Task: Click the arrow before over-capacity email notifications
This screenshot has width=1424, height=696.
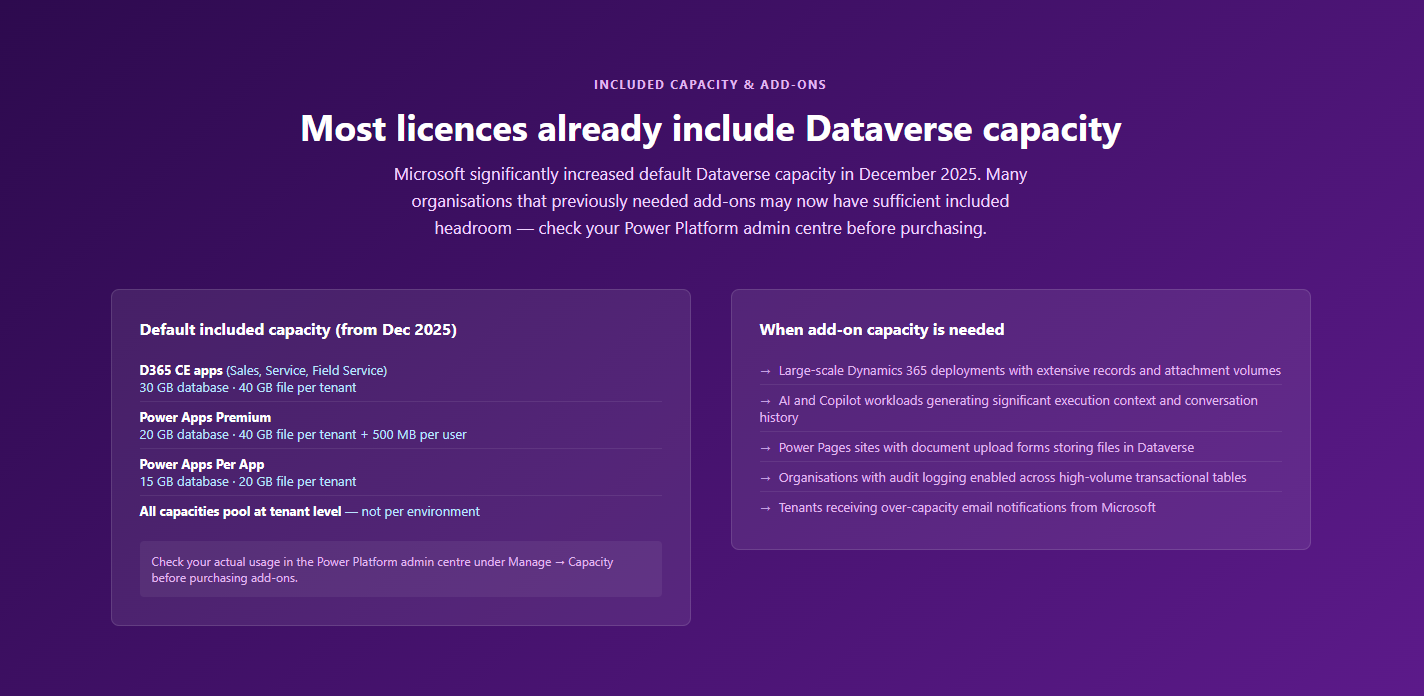Action: 765,508
